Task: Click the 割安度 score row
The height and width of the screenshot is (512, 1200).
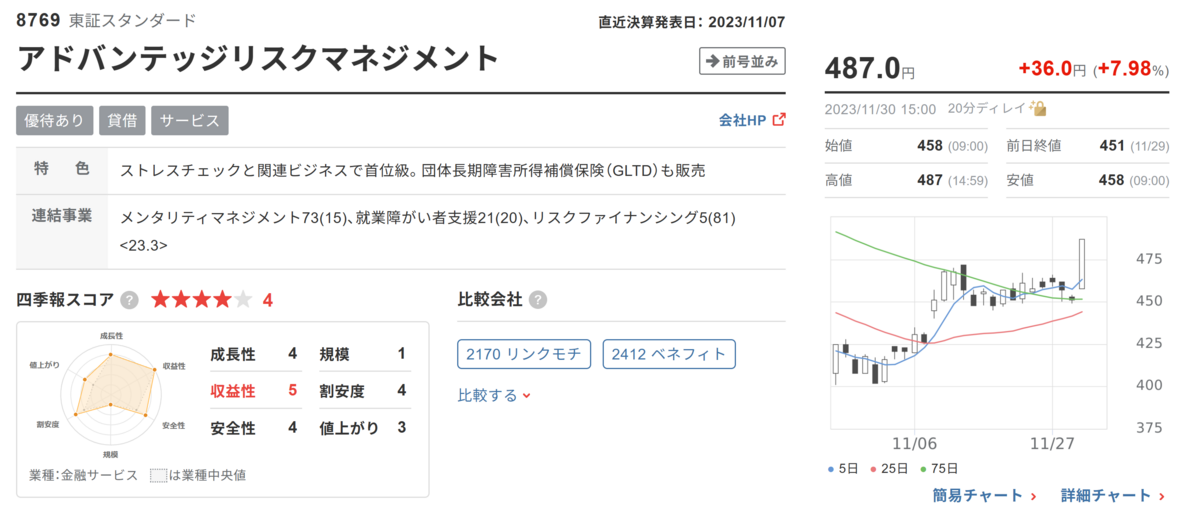Action: pyautogui.click(x=363, y=390)
